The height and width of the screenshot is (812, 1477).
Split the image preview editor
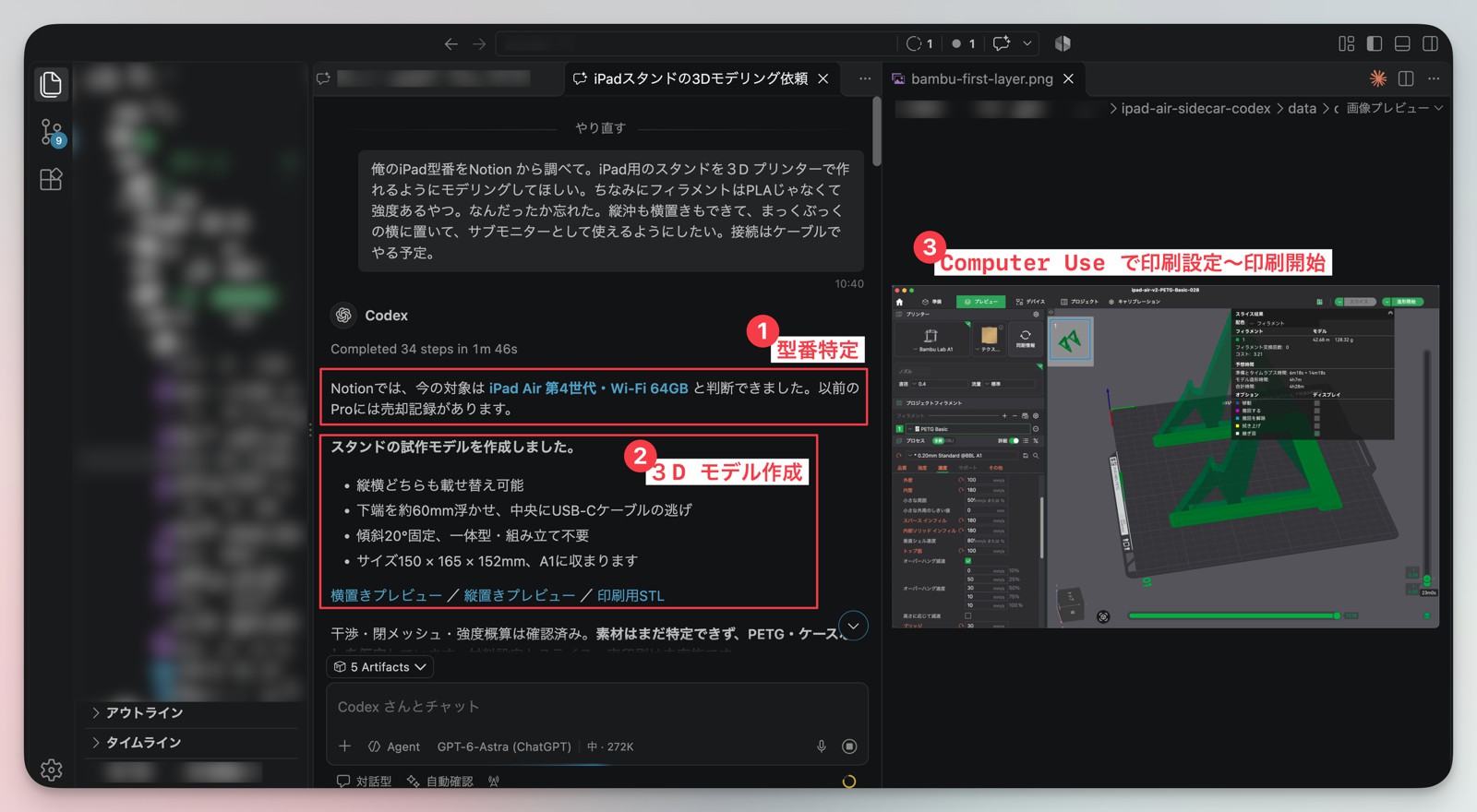(1406, 78)
